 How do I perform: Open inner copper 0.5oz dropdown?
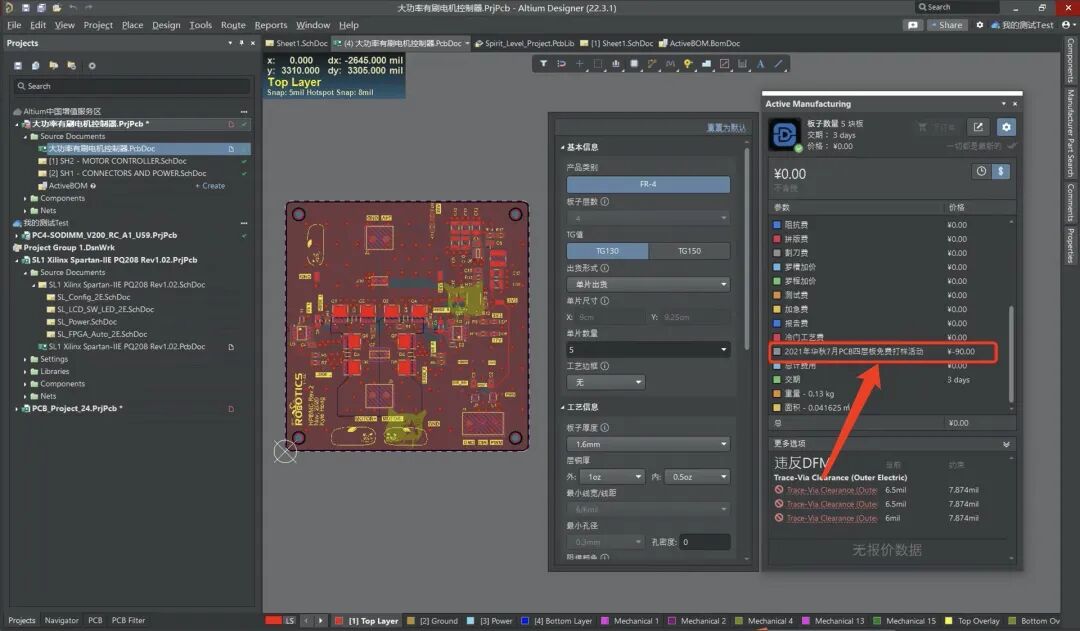click(x=698, y=477)
